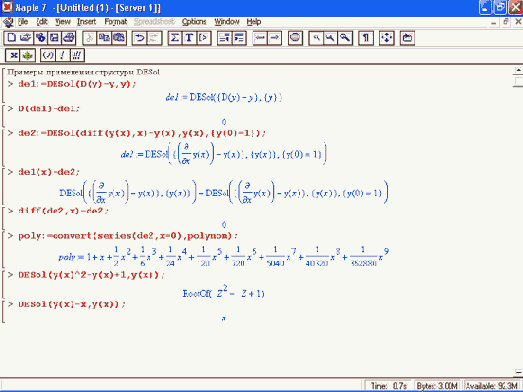The image size is (523, 392).
Task: Open the Insert menu
Action: tap(86, 22)
